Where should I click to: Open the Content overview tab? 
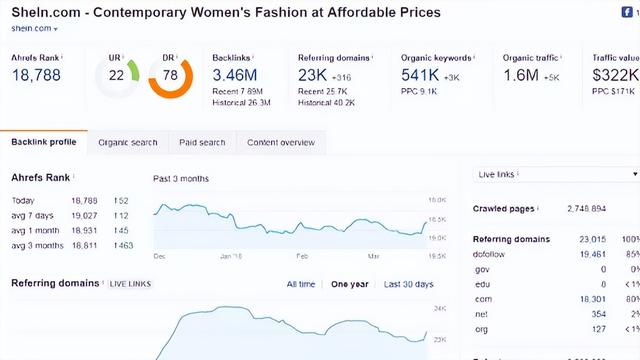[281, 142]
